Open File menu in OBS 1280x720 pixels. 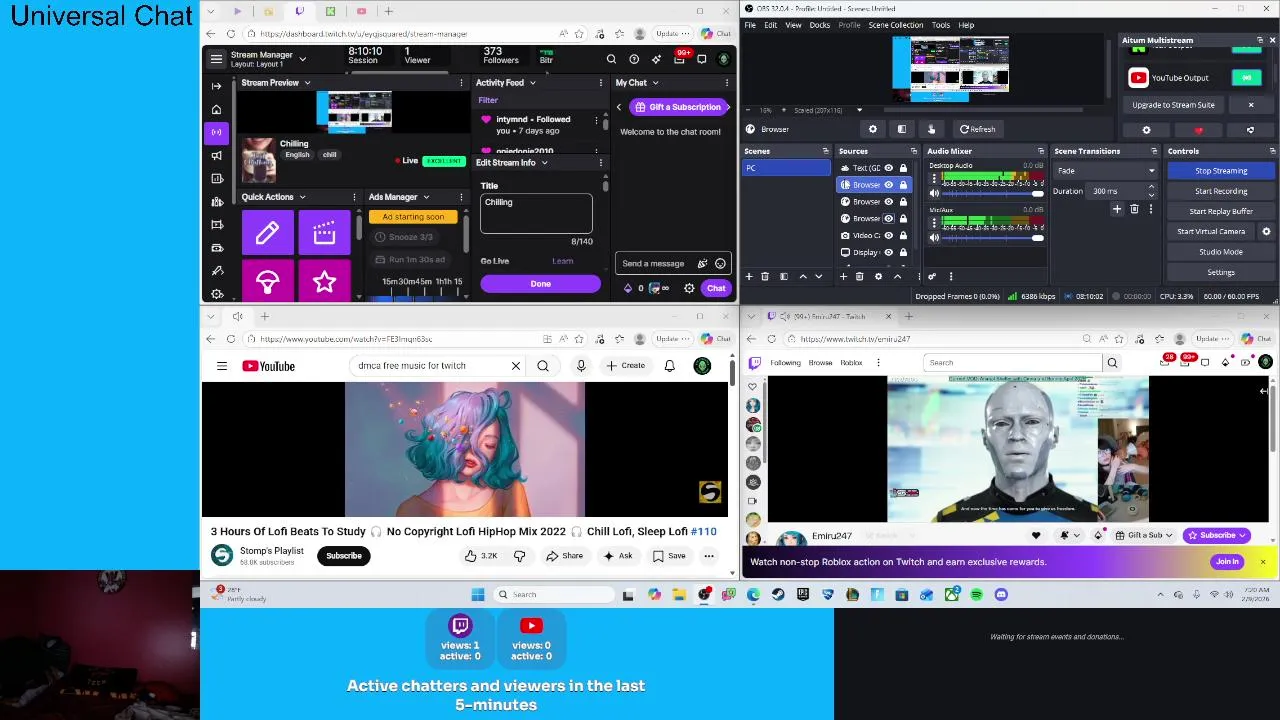tap(750, 25)
